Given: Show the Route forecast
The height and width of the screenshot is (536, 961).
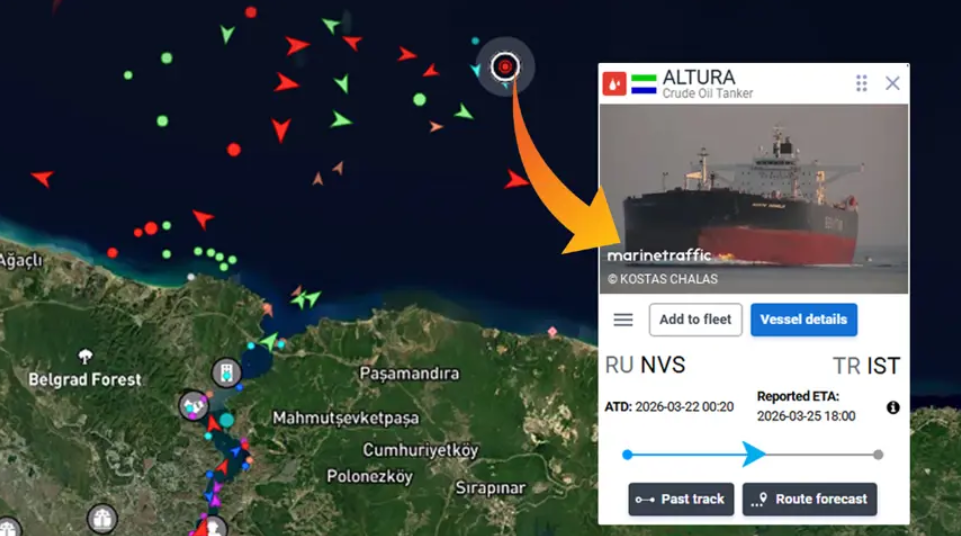Looking at the screenshot, I should click(x=810, y=499).
